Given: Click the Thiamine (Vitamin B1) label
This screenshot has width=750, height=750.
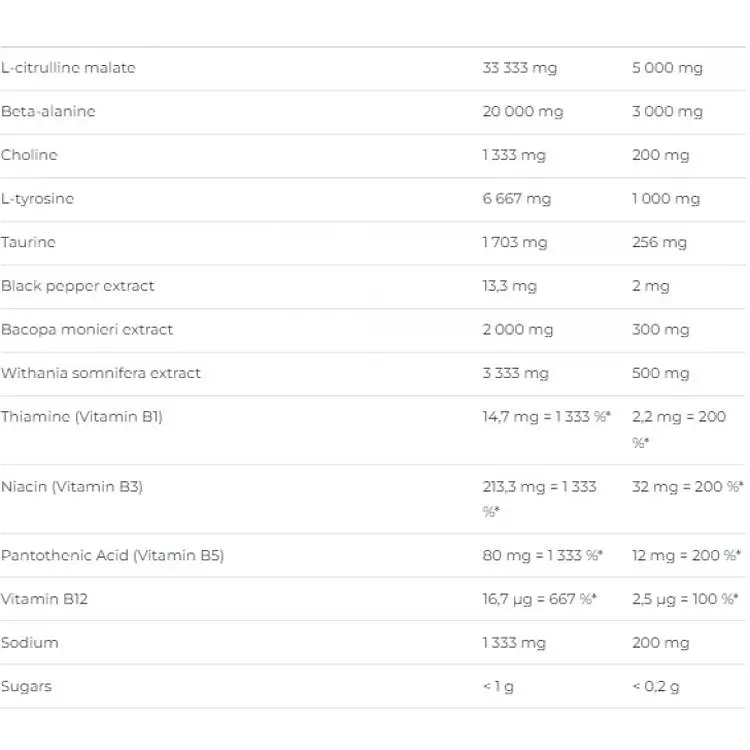Looking at the screenshot, I should (82, 417).
